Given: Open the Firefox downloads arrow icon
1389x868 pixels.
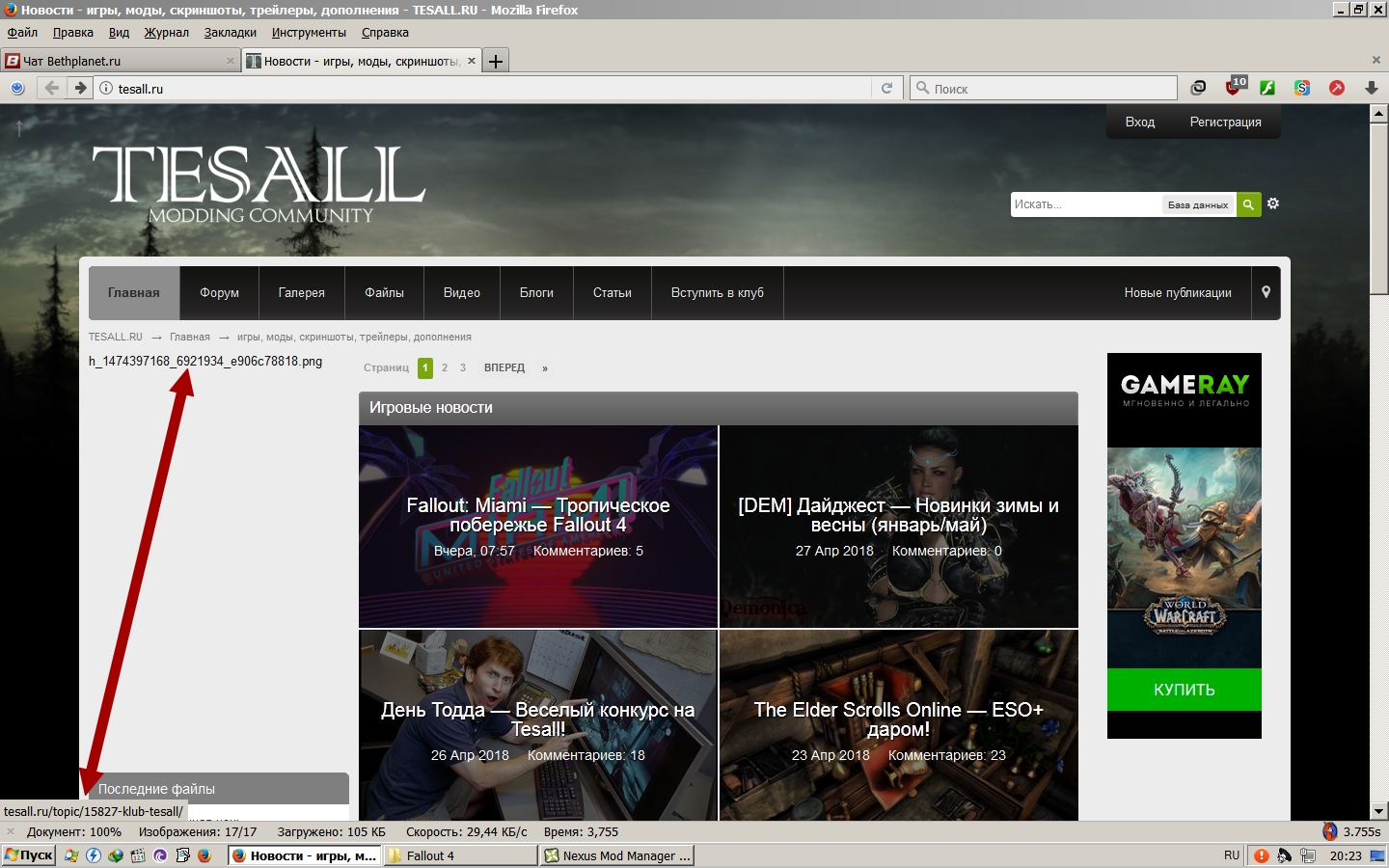Looking at the screenshot, I should [1371, 88].
